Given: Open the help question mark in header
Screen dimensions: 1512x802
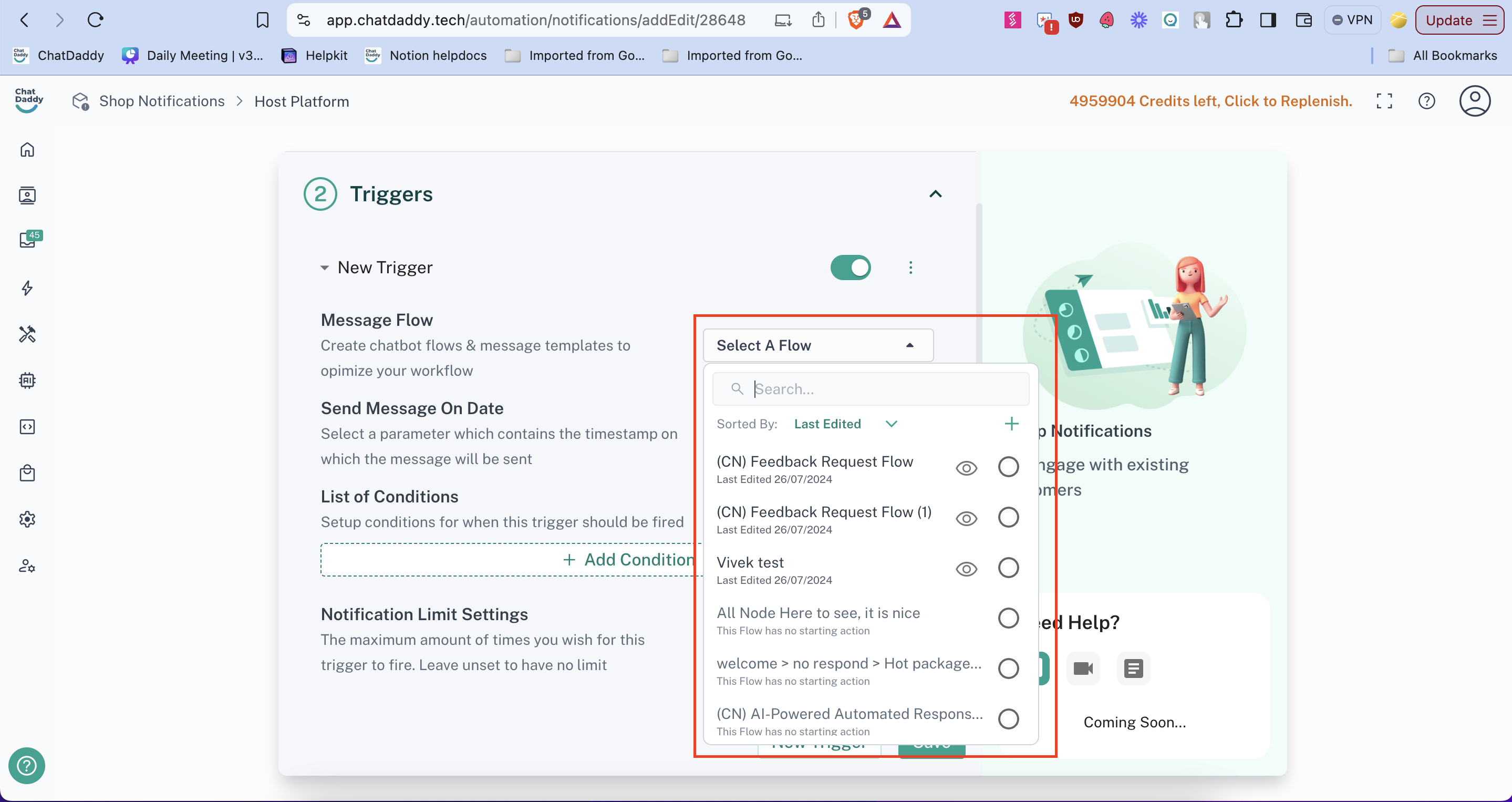Looking at the screenshot, I should click(1426, 101).
